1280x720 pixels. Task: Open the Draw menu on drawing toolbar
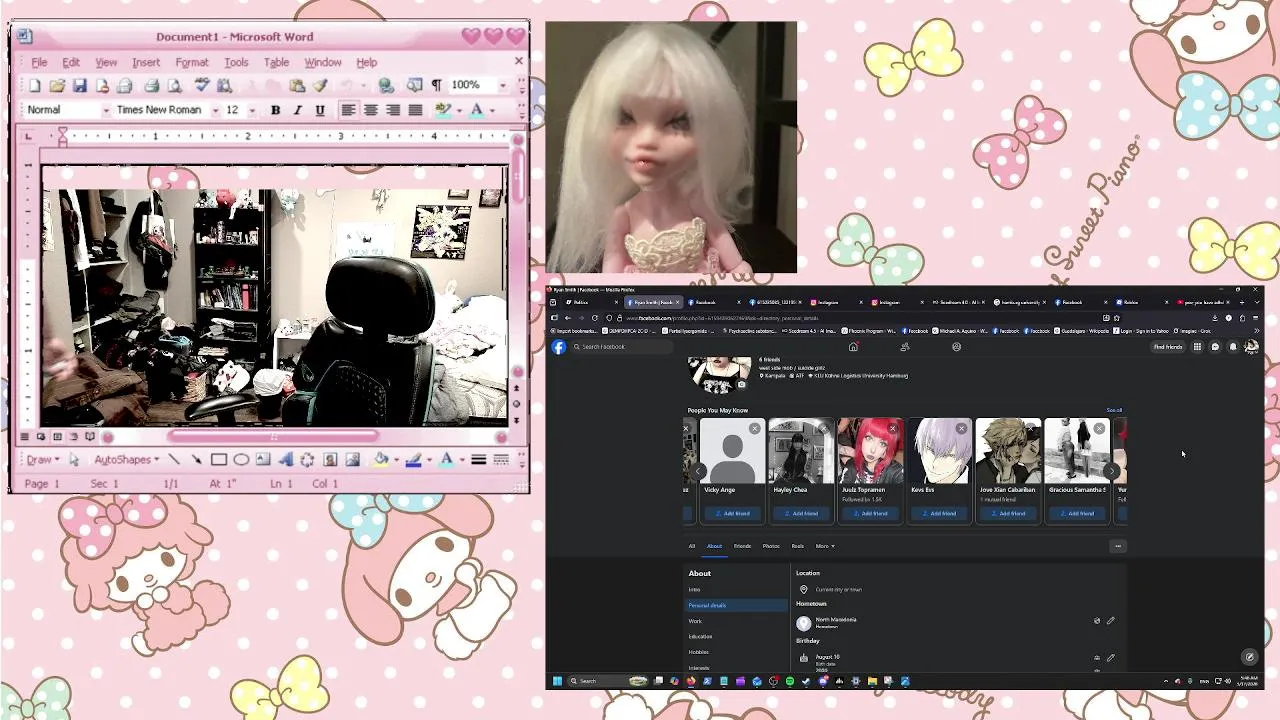(x=42, y=460)
